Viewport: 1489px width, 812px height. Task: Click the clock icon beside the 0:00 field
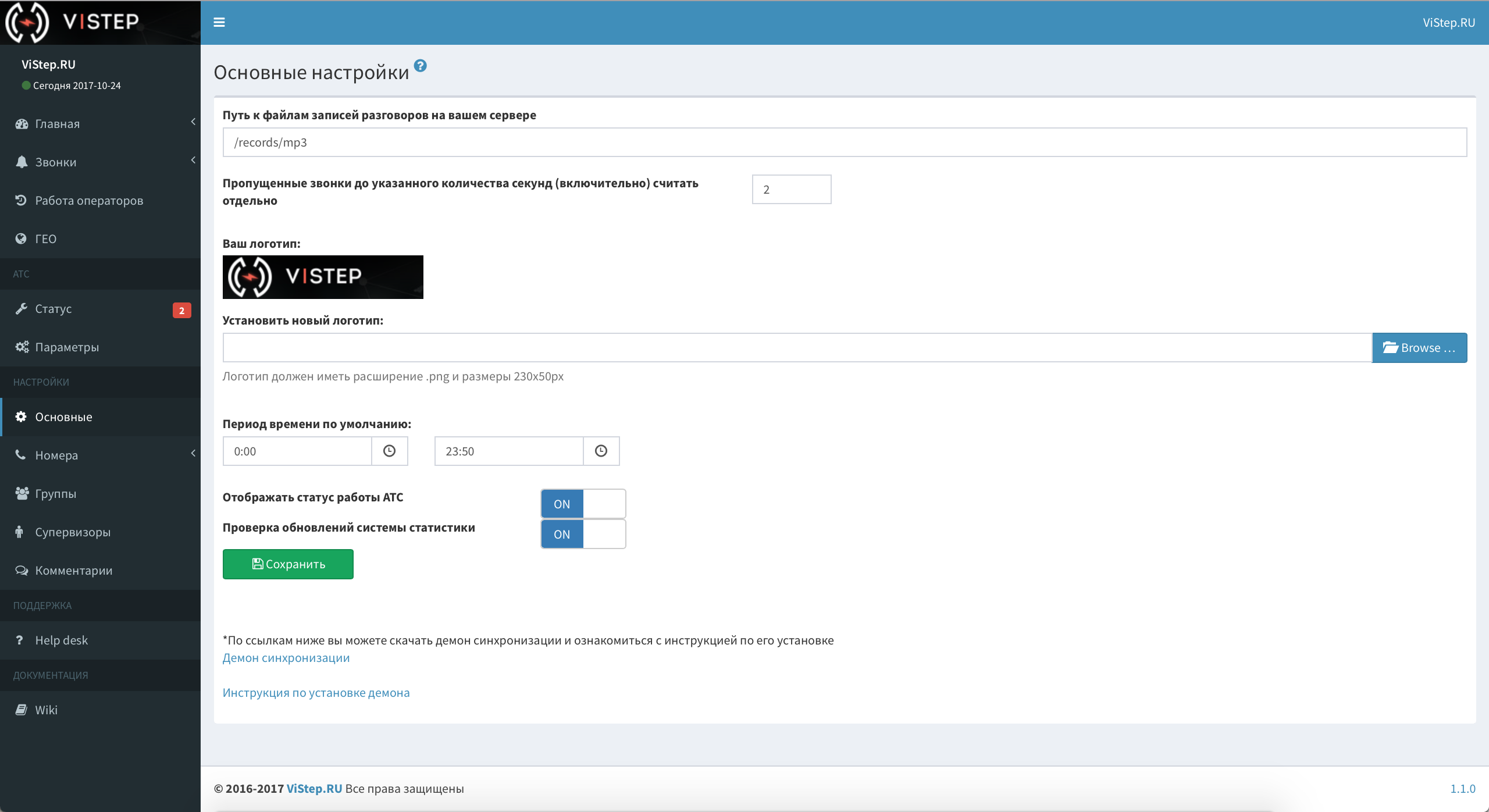(x=389, y=451)
